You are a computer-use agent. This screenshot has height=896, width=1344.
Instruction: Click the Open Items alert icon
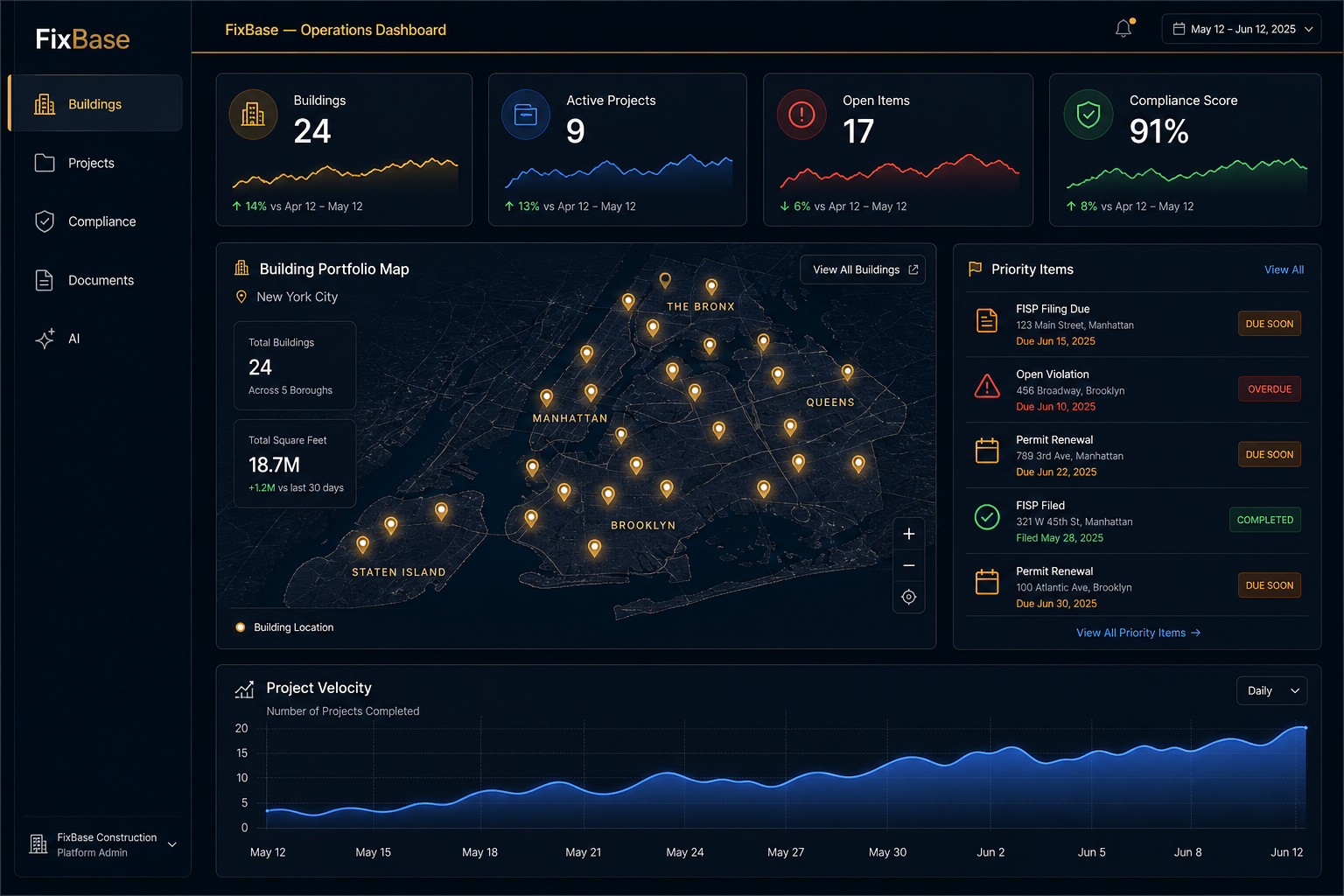coord(801,115)
